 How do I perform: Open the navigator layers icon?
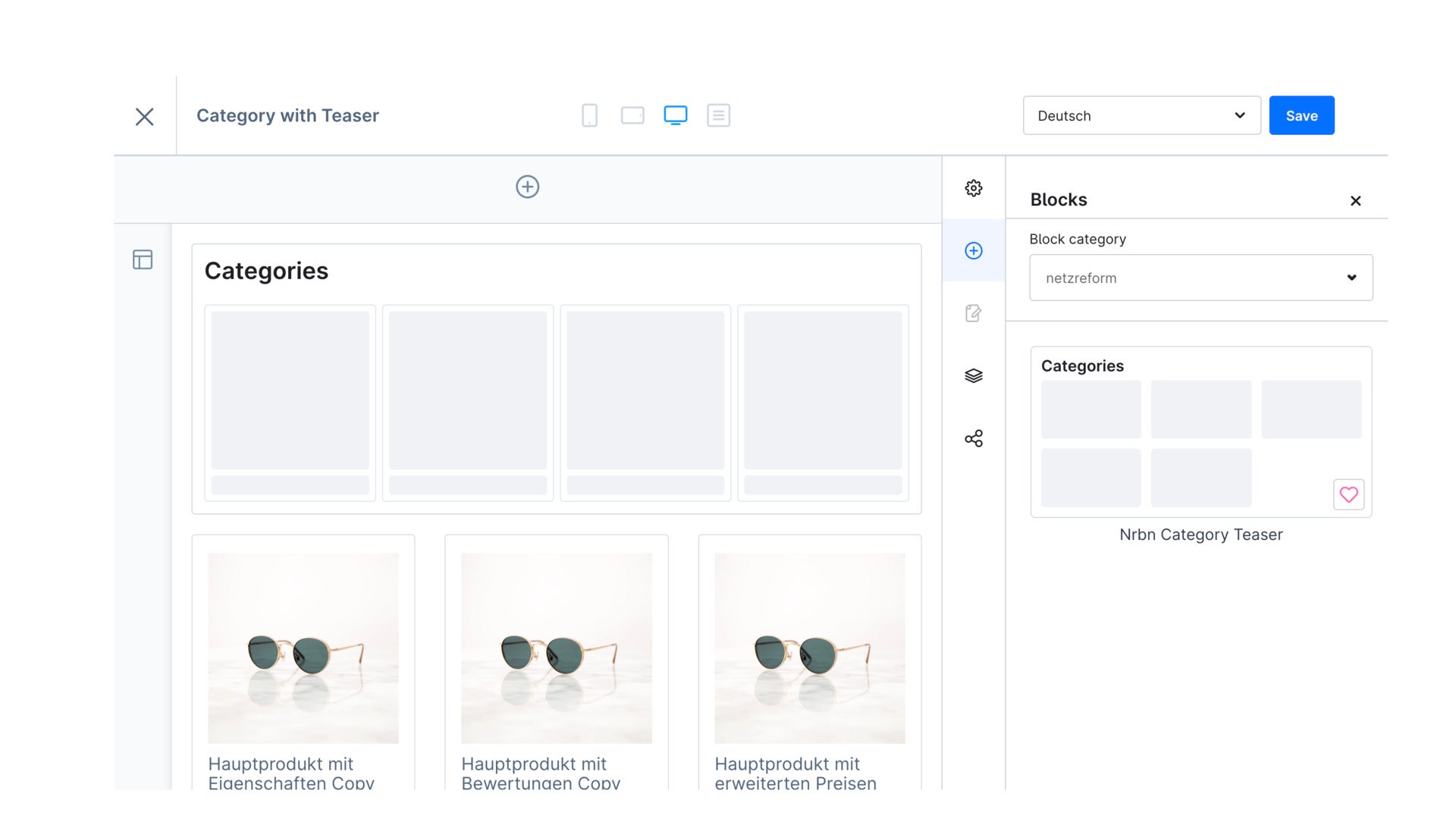click(x=974, y=376)
